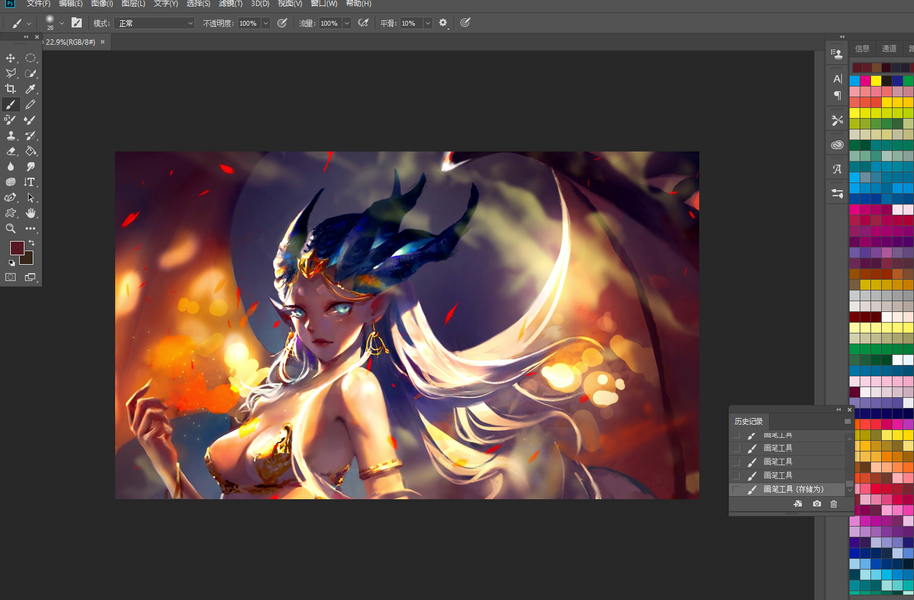This screenshot has width=914, height=600.
Task: Select the Elliptical Marquee tool
Action: 30,58
